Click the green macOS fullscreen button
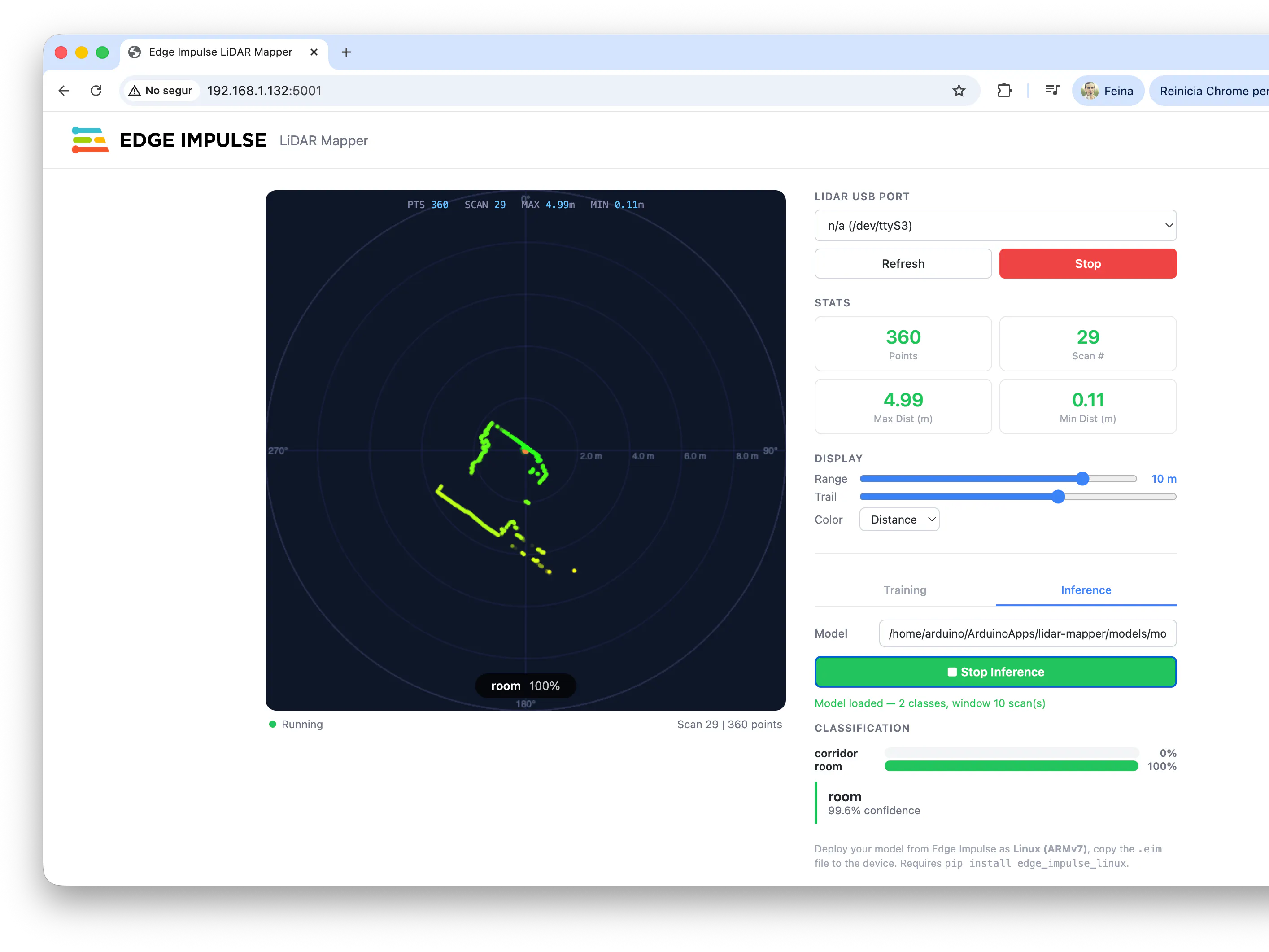The height and width of the screenshot is (952, 1269). (103, 52)
